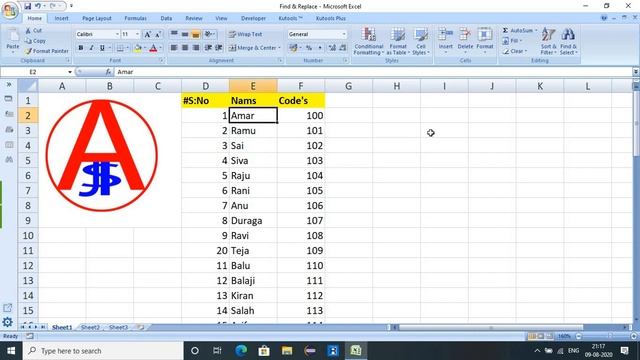Click inside the formula bar showing Amar
Image resolution: width=640 pixels, height=360 pixels.
[x=373, y=72]
